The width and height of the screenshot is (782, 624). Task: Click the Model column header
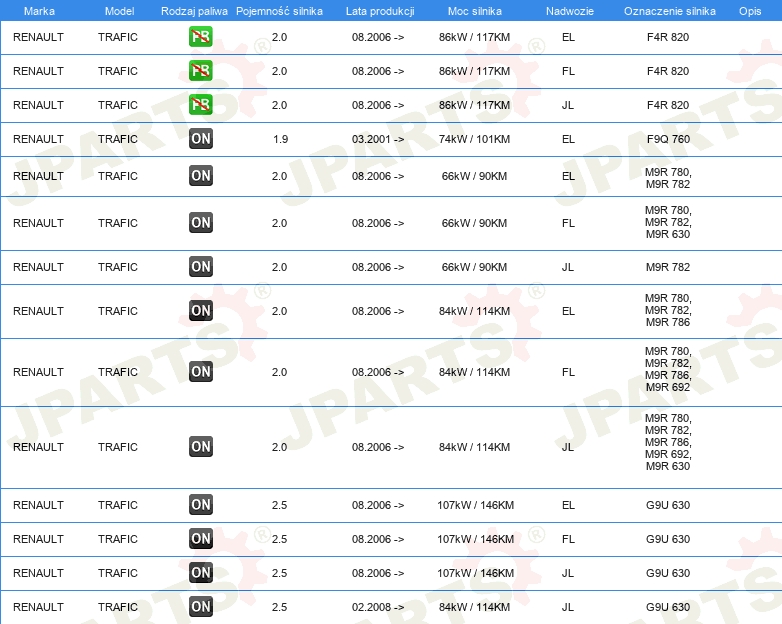119,11
